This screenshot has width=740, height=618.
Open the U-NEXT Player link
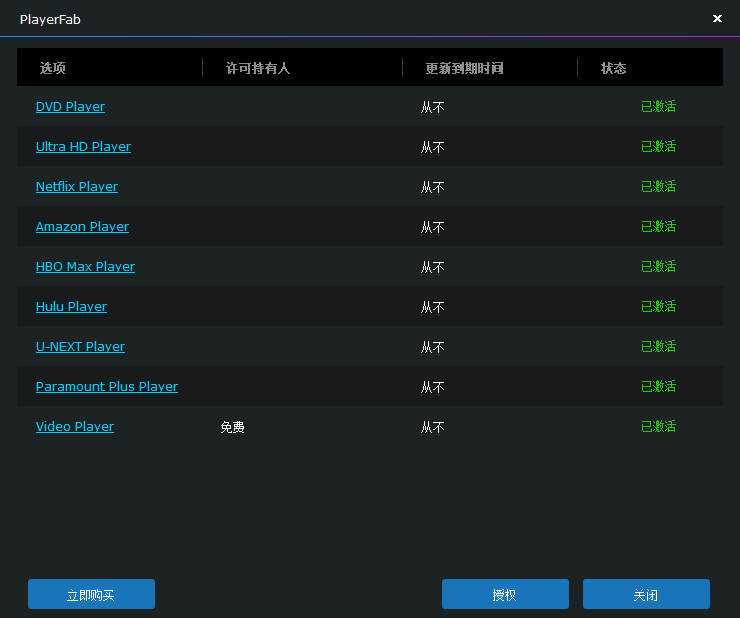(x=80, y=347)
